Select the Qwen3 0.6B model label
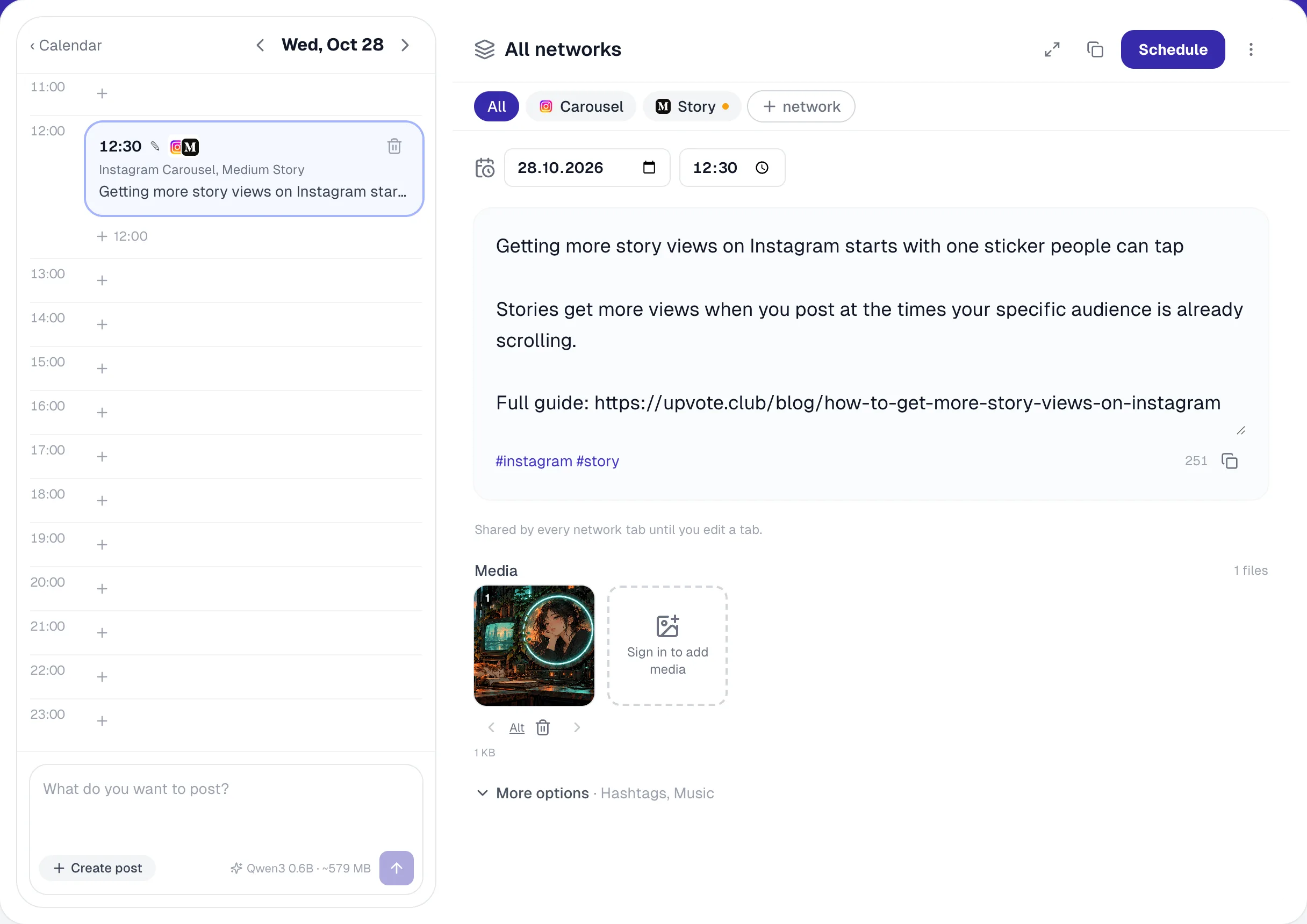This screenshot has height=924, width=1307. pyautogui.click(x=300, y=868)
